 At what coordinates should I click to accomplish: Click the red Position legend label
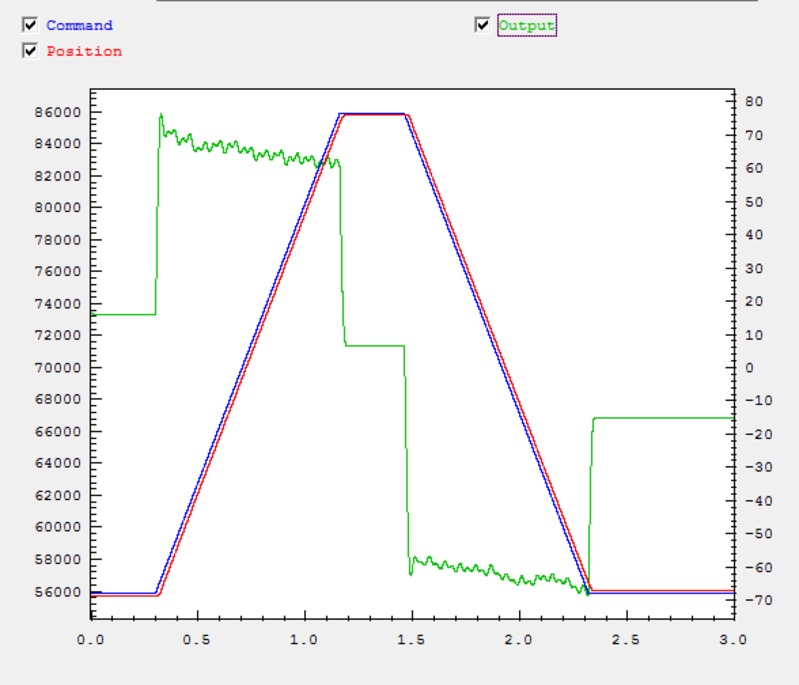84,51
